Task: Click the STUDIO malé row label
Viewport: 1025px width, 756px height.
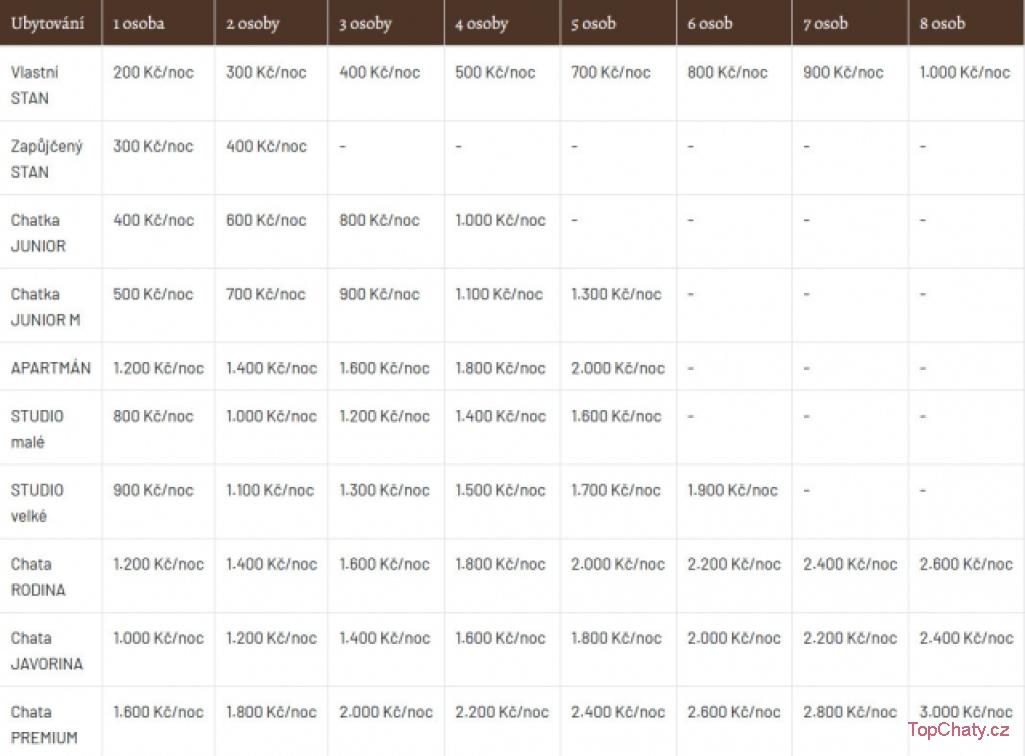Action: (x=37, y=429)
